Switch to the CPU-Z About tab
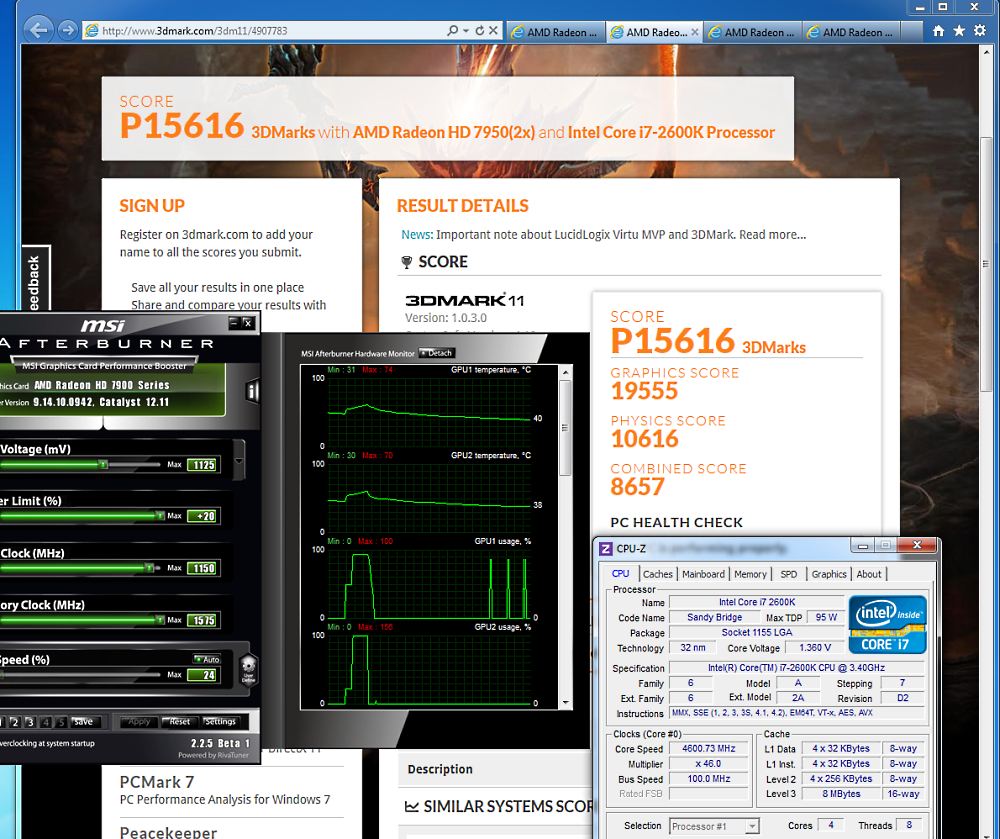 click(869, 574)
